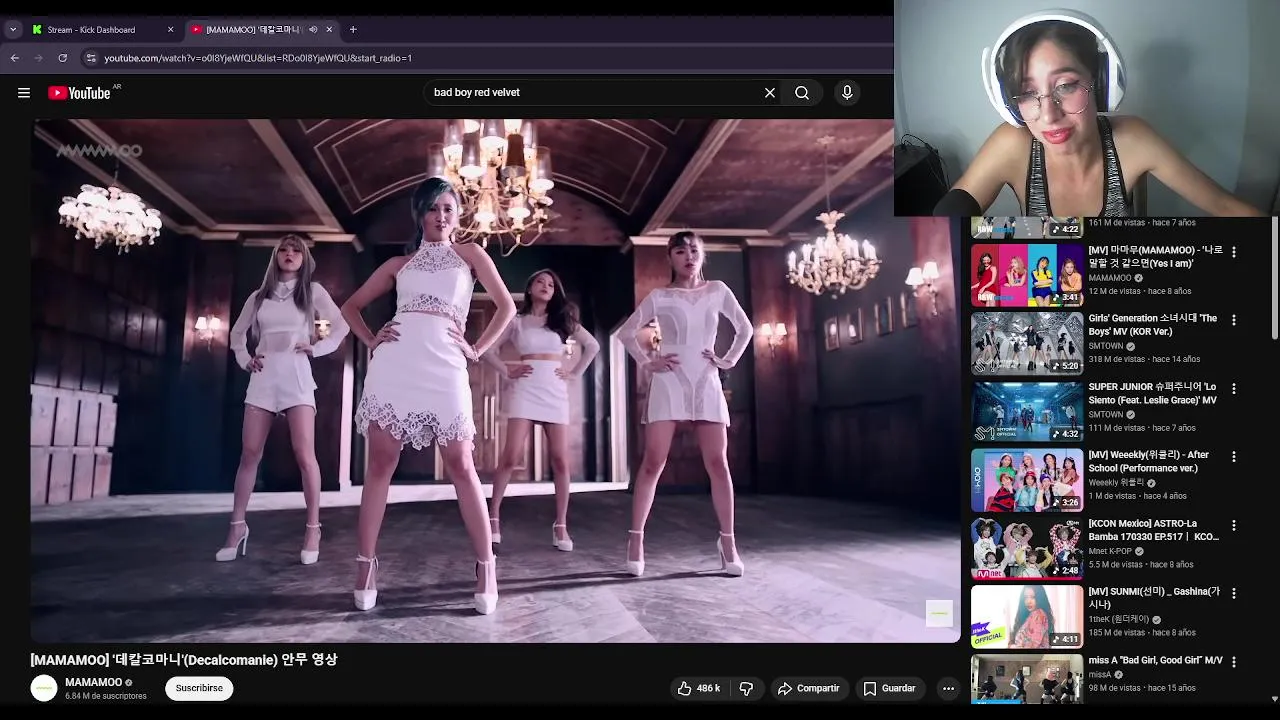Go to the YouTube home logo

point(79,93)
